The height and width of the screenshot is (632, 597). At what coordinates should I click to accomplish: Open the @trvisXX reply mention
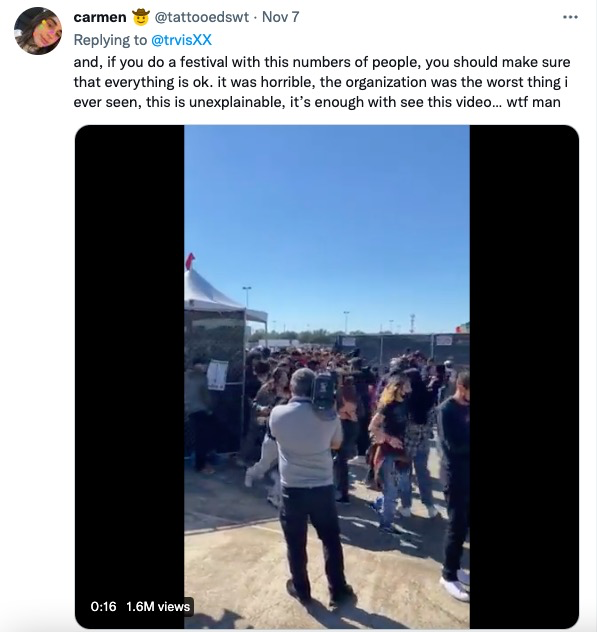point(181,40)
